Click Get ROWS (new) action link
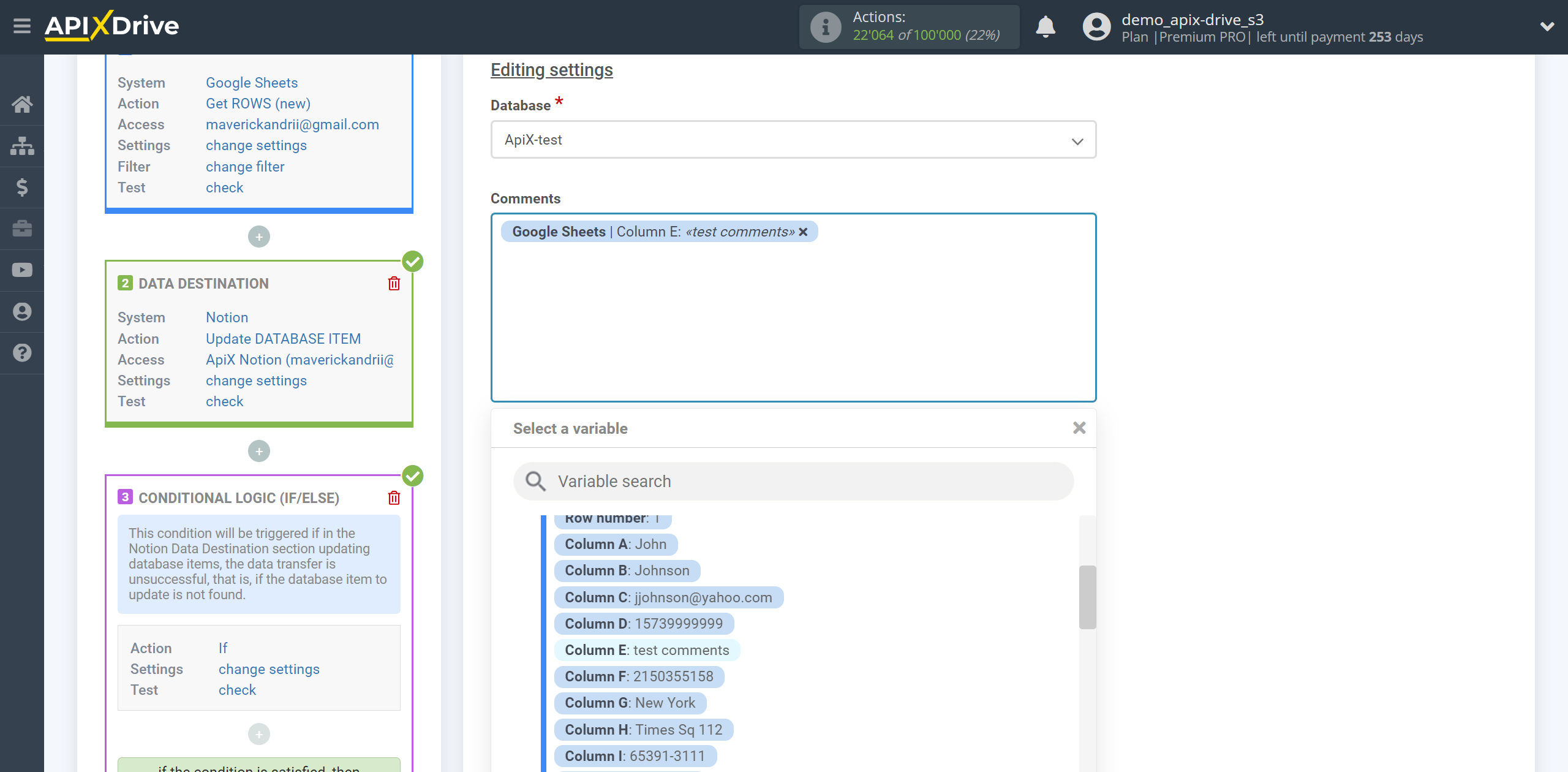The image size is (1568, 772). pyautogui.click(x=258, y=104)
